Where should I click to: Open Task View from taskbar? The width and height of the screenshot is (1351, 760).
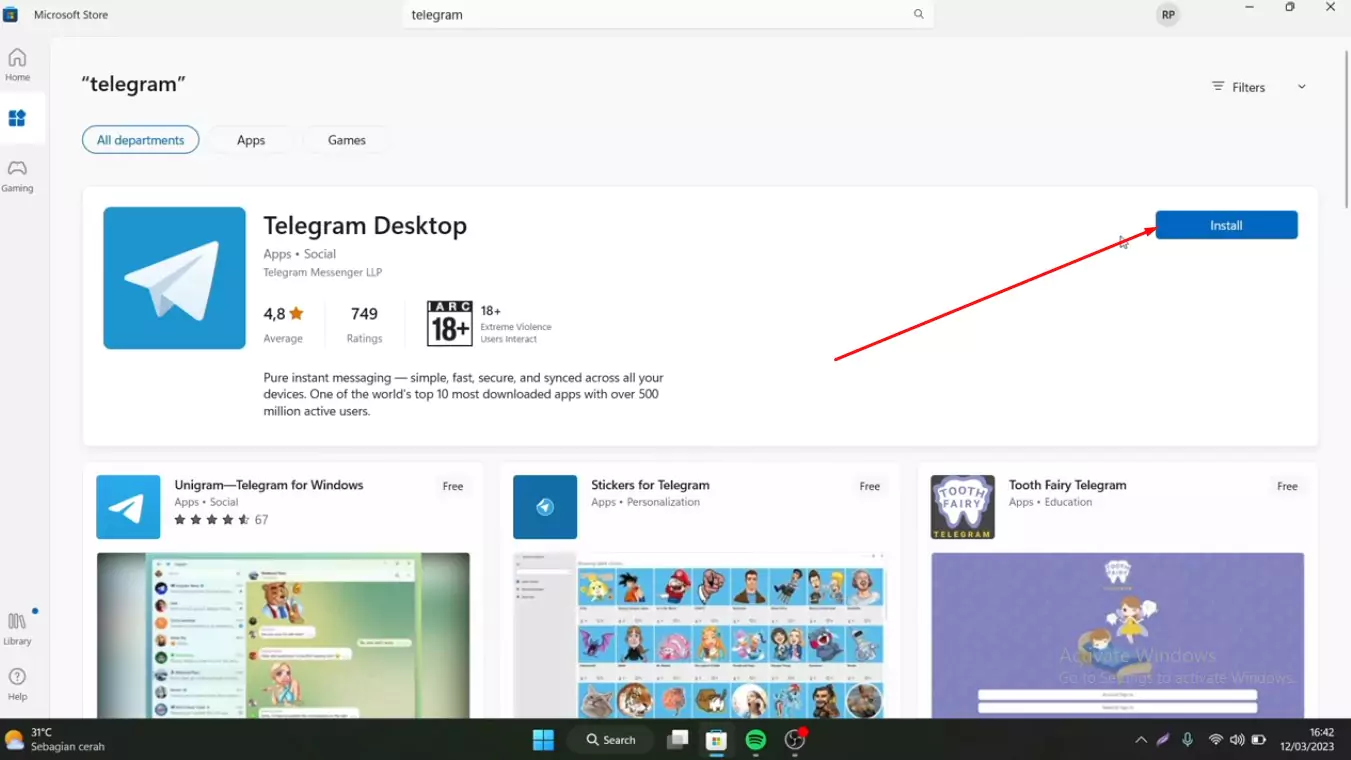coord(678,740)
